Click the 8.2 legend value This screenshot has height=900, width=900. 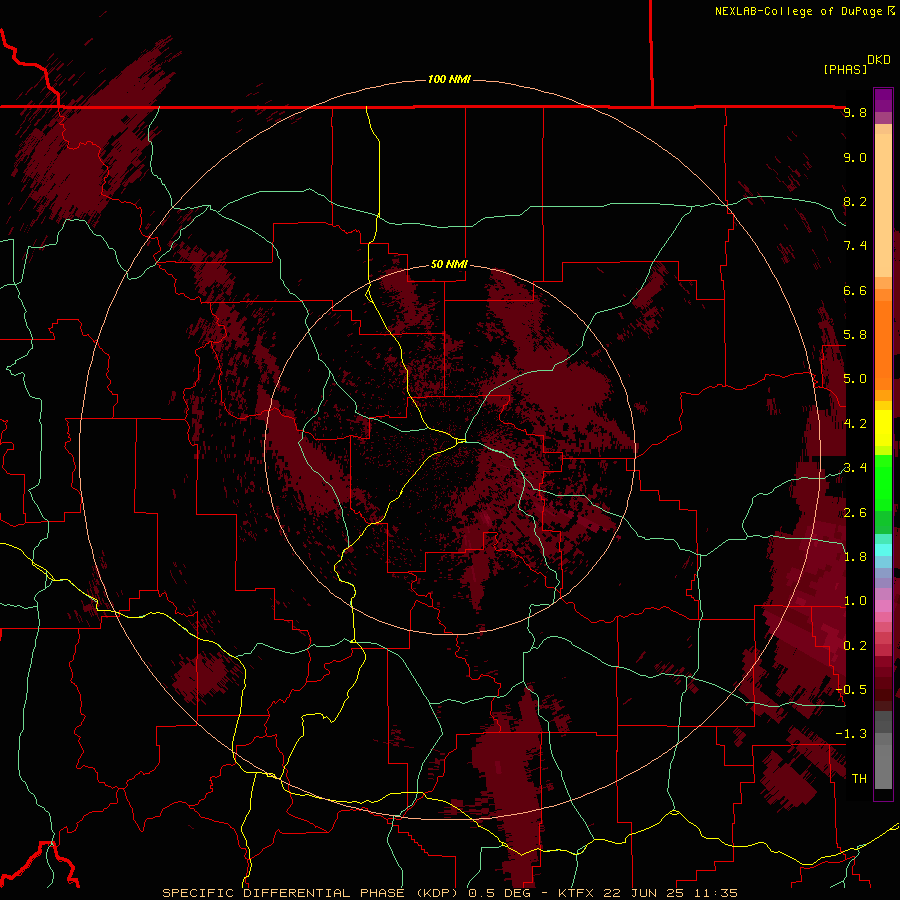point(855,201)
